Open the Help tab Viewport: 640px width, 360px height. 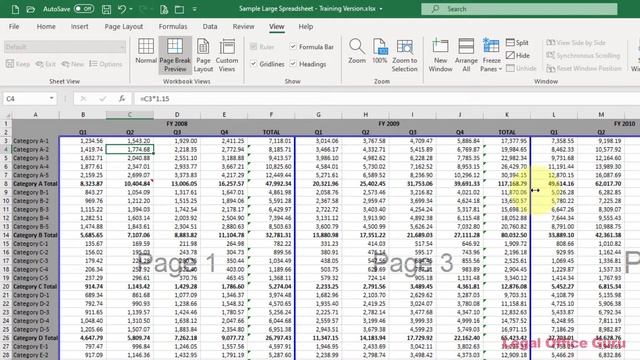click(305, 27)
